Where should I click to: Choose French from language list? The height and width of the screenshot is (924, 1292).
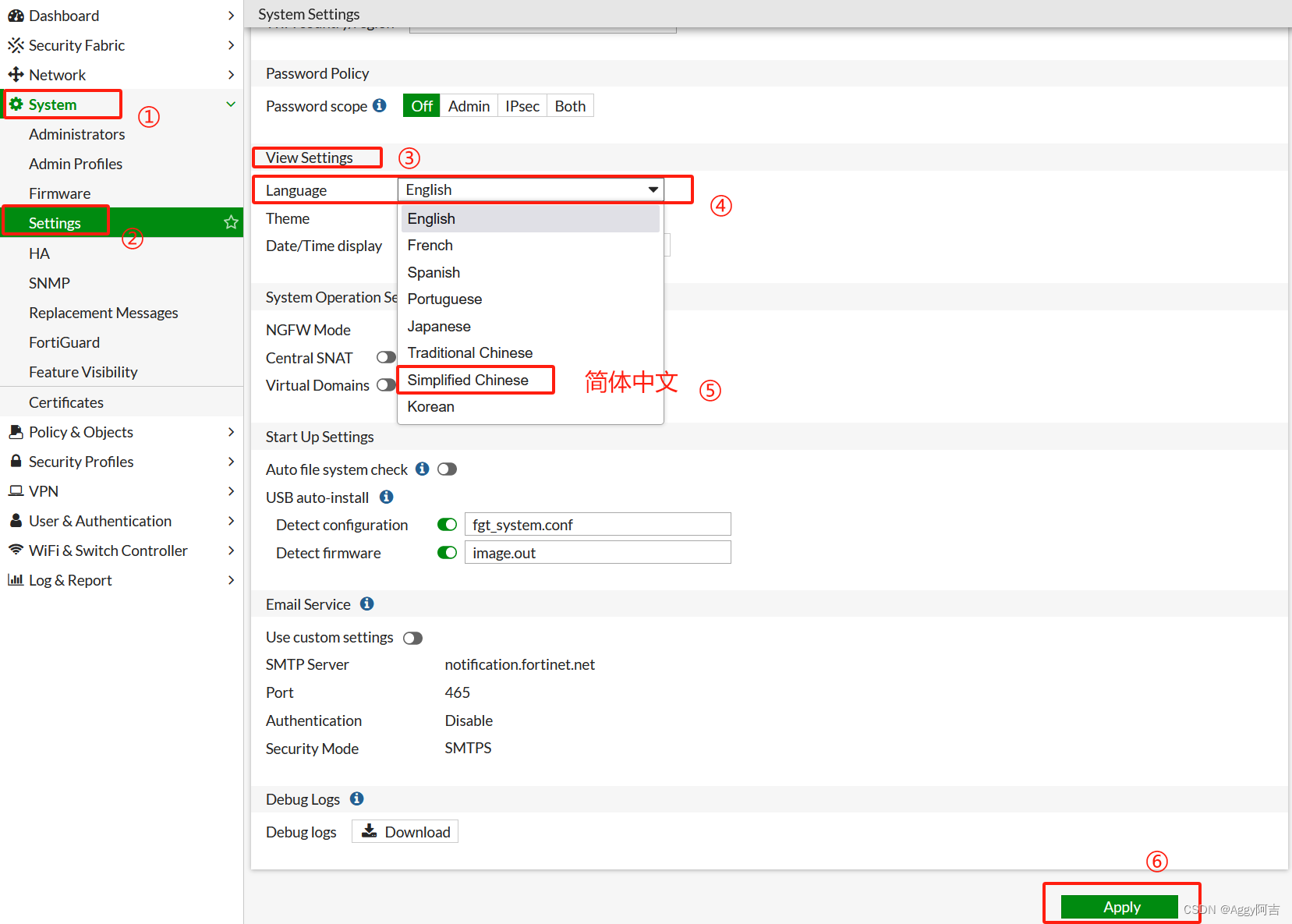[x=530, y=245]
